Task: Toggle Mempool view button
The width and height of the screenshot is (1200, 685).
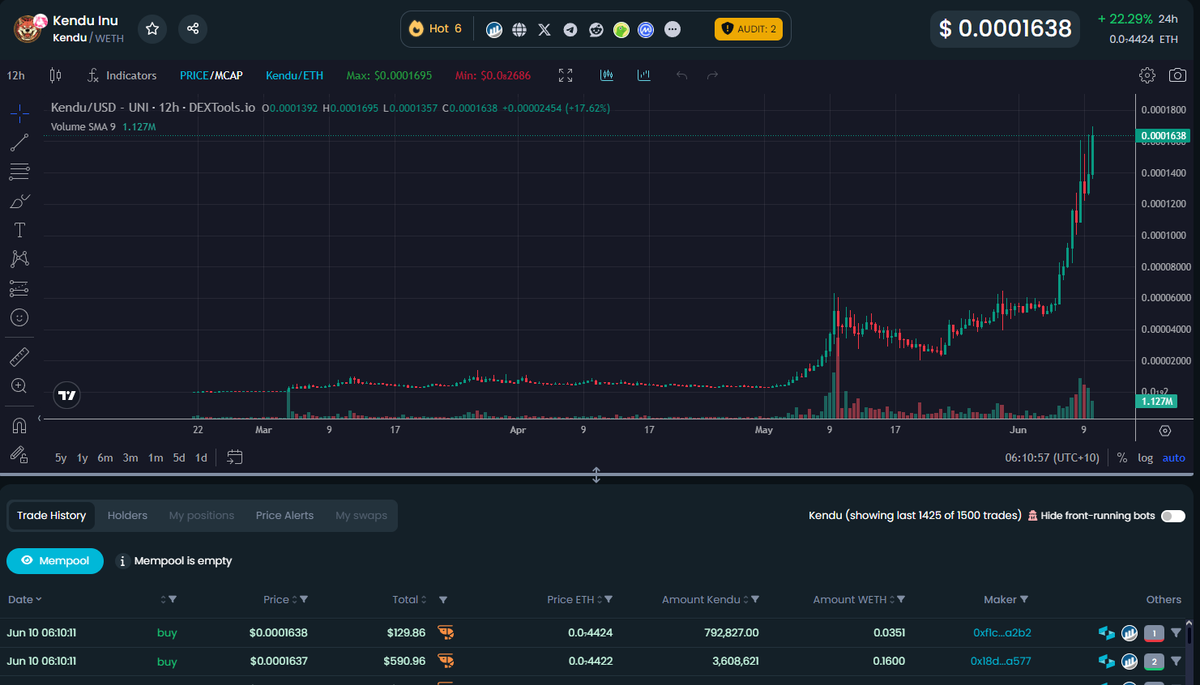Action: point(55,561)
